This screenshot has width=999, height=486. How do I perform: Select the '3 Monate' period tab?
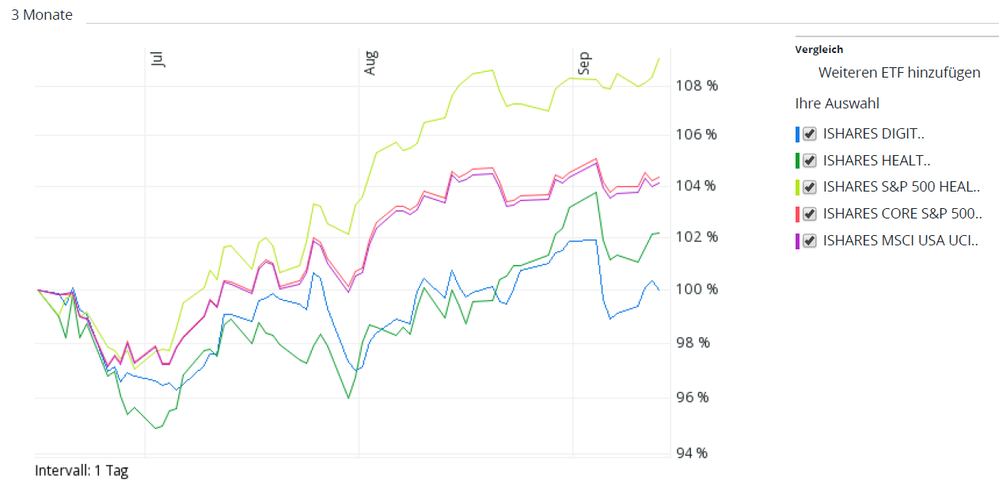[x=42, y=15]
